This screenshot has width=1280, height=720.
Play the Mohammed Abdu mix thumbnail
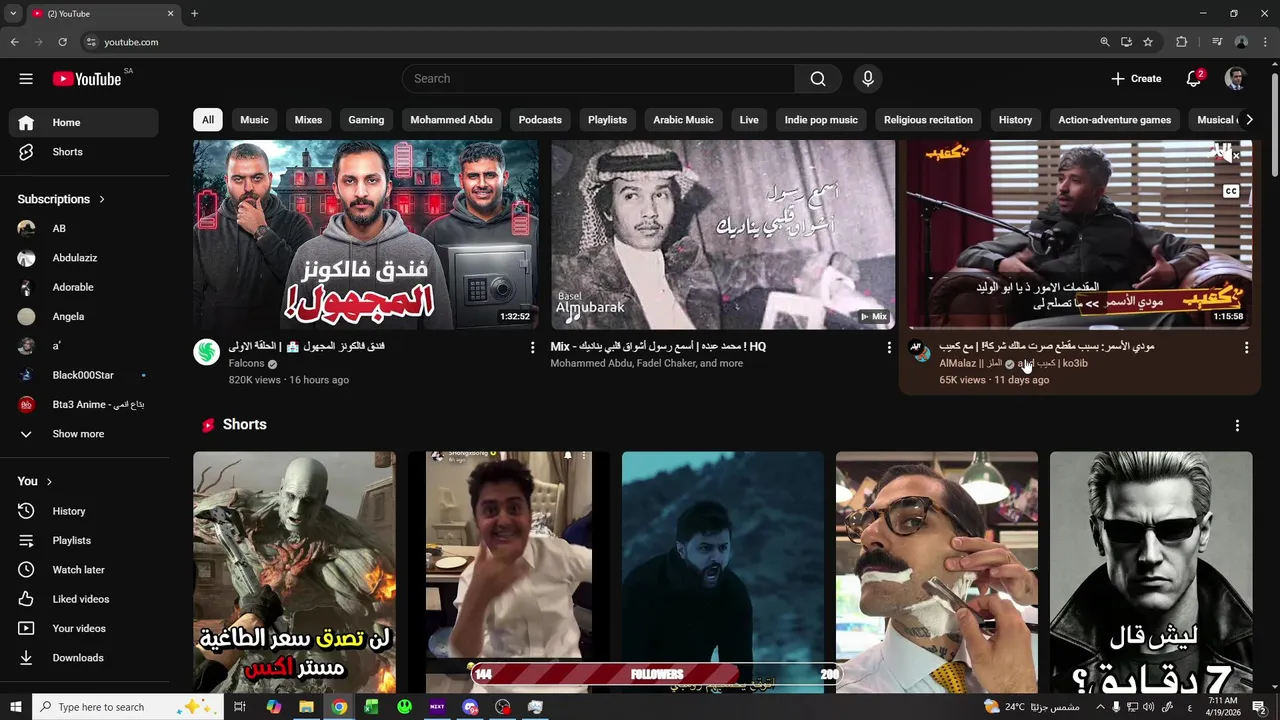723,235
